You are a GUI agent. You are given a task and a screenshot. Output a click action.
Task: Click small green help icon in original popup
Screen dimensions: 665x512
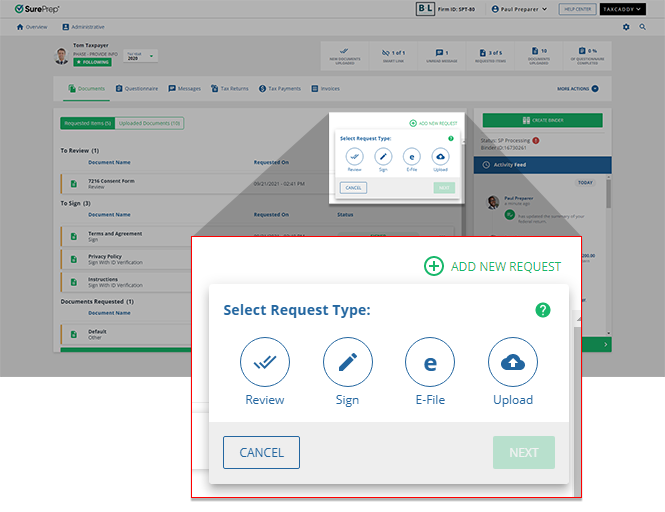point(451,138)
